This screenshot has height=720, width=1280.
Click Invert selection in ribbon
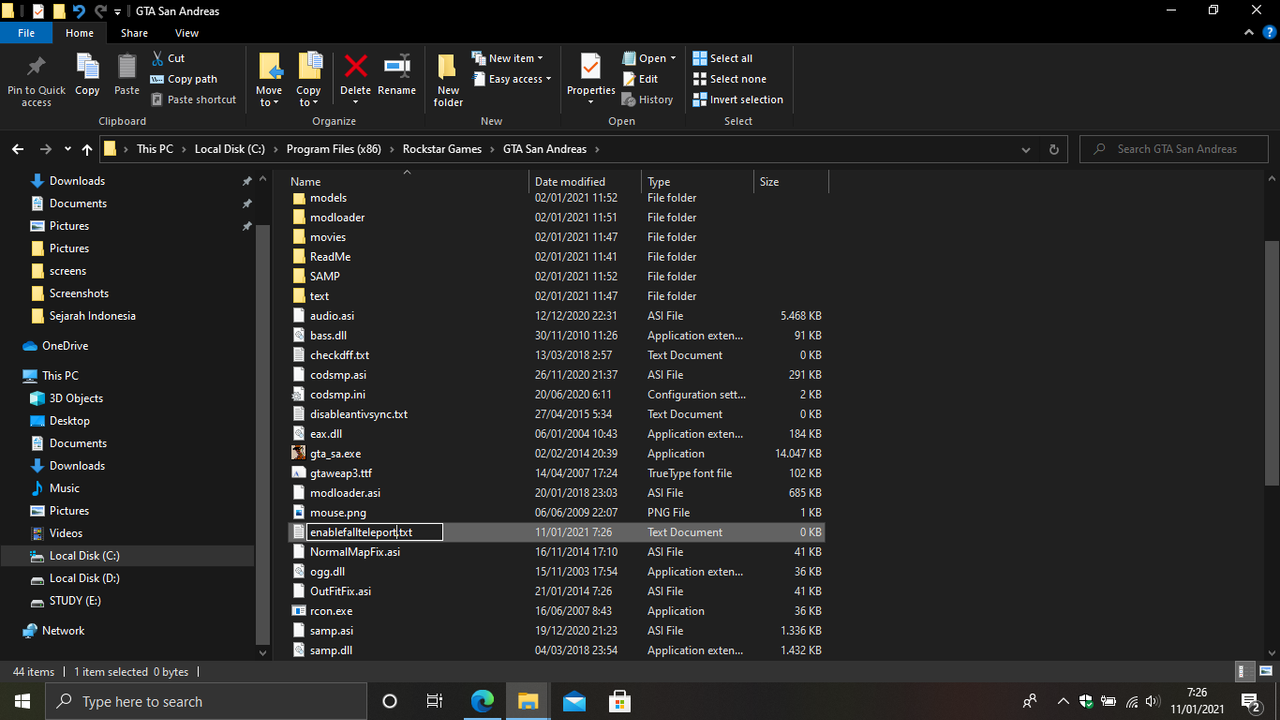(x=738, y=100)
